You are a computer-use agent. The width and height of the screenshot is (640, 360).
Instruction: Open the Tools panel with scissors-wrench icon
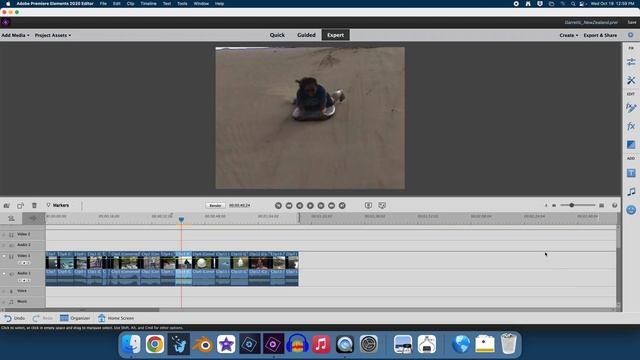[x=631, y=80]
